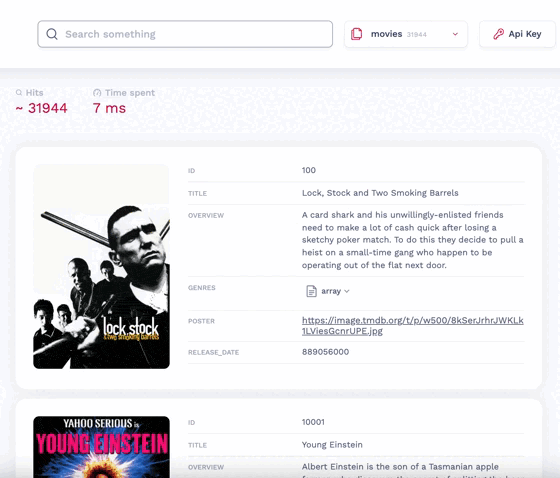
Task: Click the Api Key key icon
Action: (x=499, y=34)
